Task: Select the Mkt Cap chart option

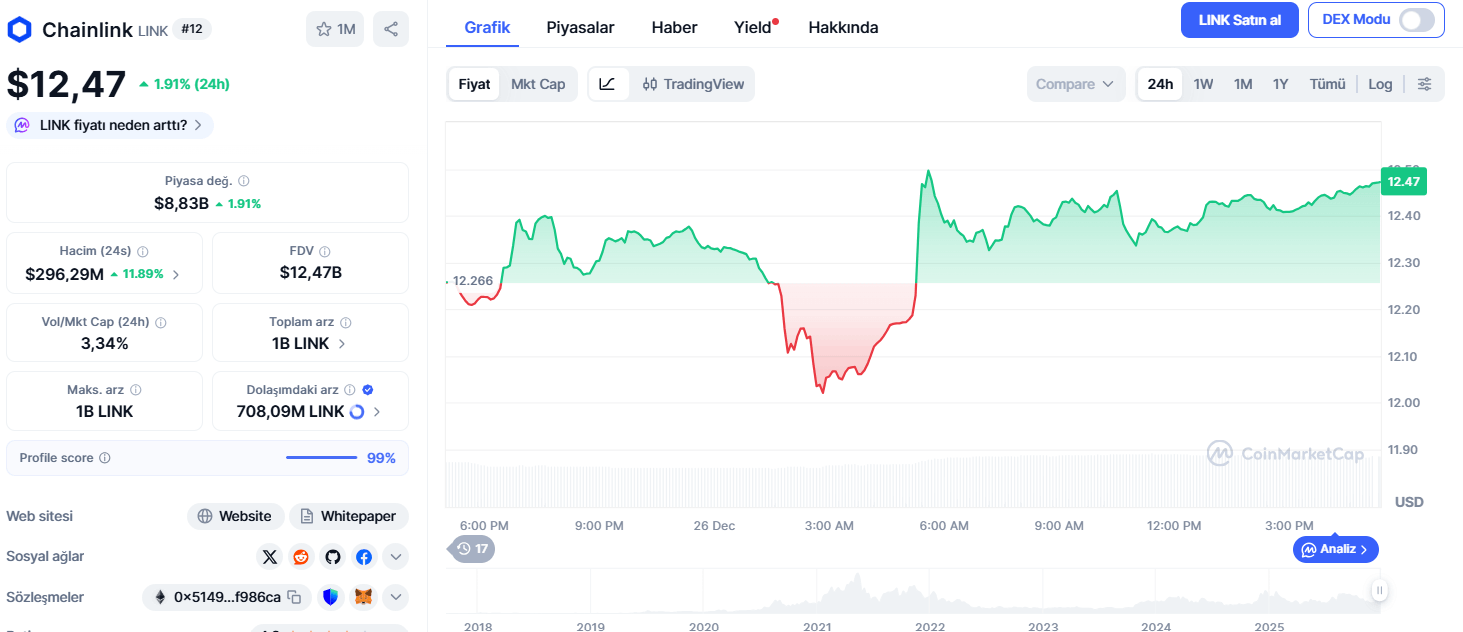Action: click(x=538, y=84)
